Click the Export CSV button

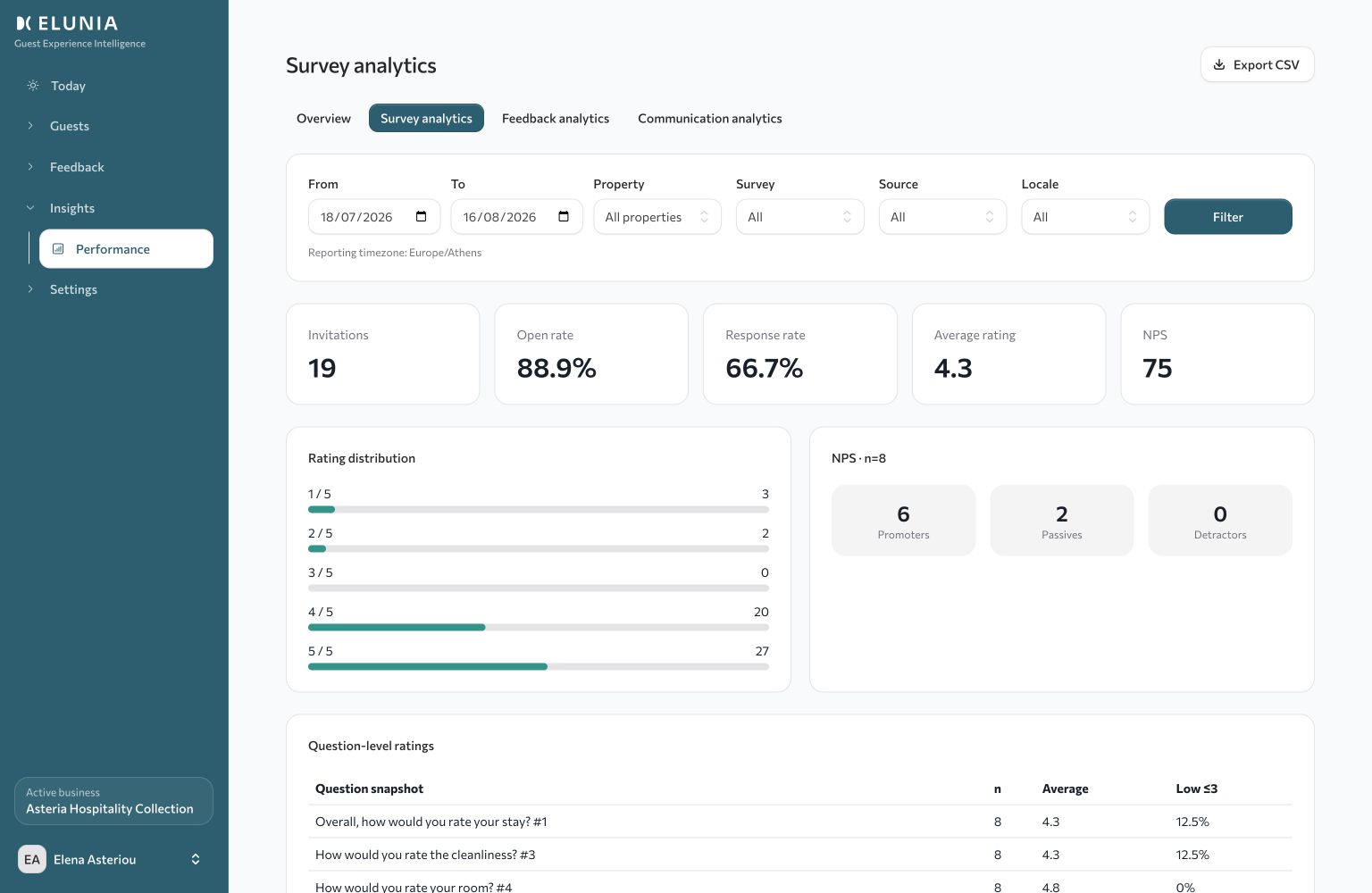coord(1257,64)
